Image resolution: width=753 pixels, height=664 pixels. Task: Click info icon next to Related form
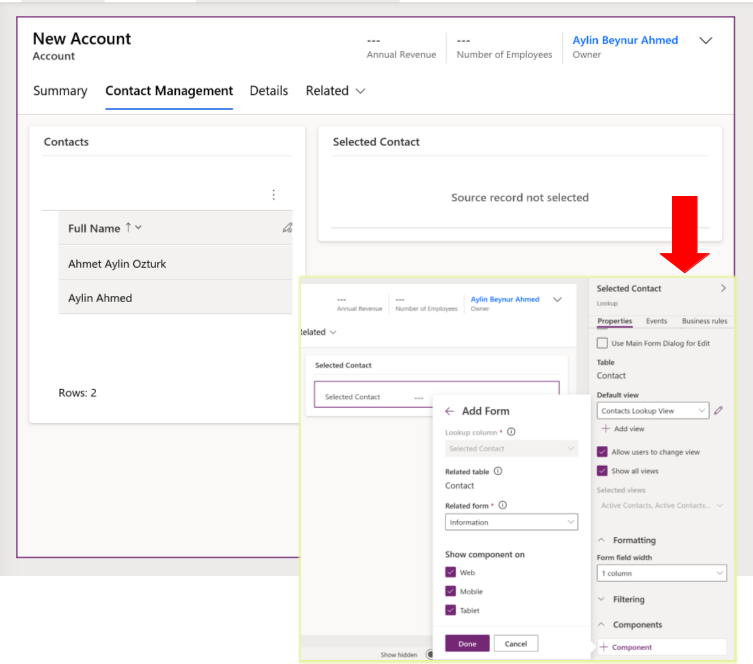pos(503,505)
